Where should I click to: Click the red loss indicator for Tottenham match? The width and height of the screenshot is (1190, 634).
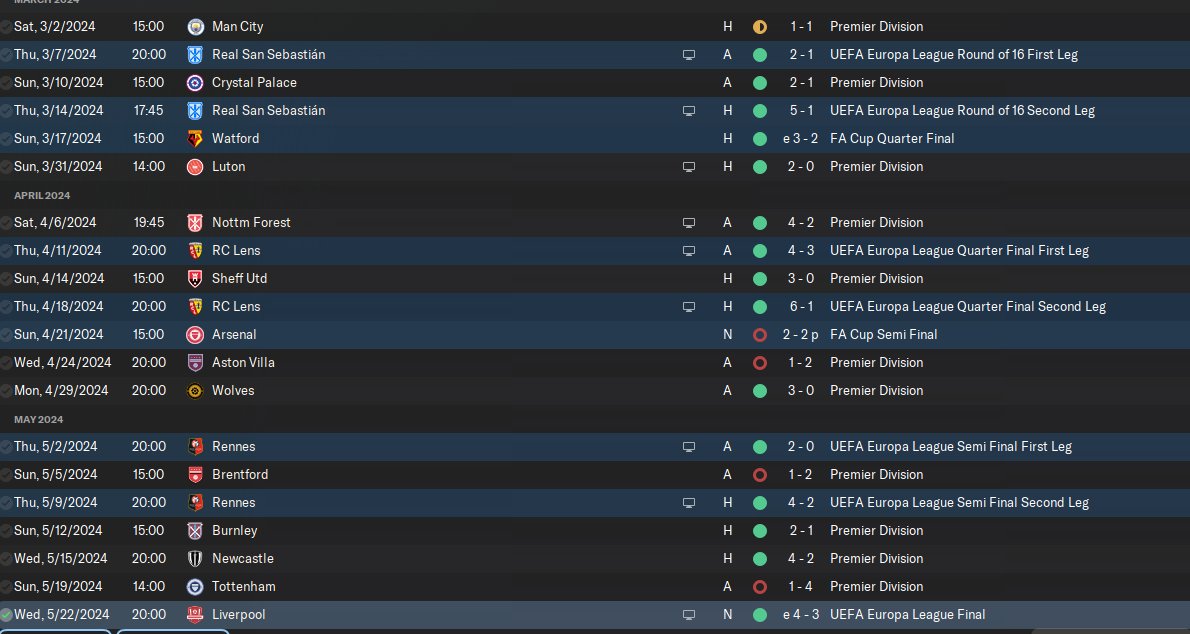tap(760, 587)
